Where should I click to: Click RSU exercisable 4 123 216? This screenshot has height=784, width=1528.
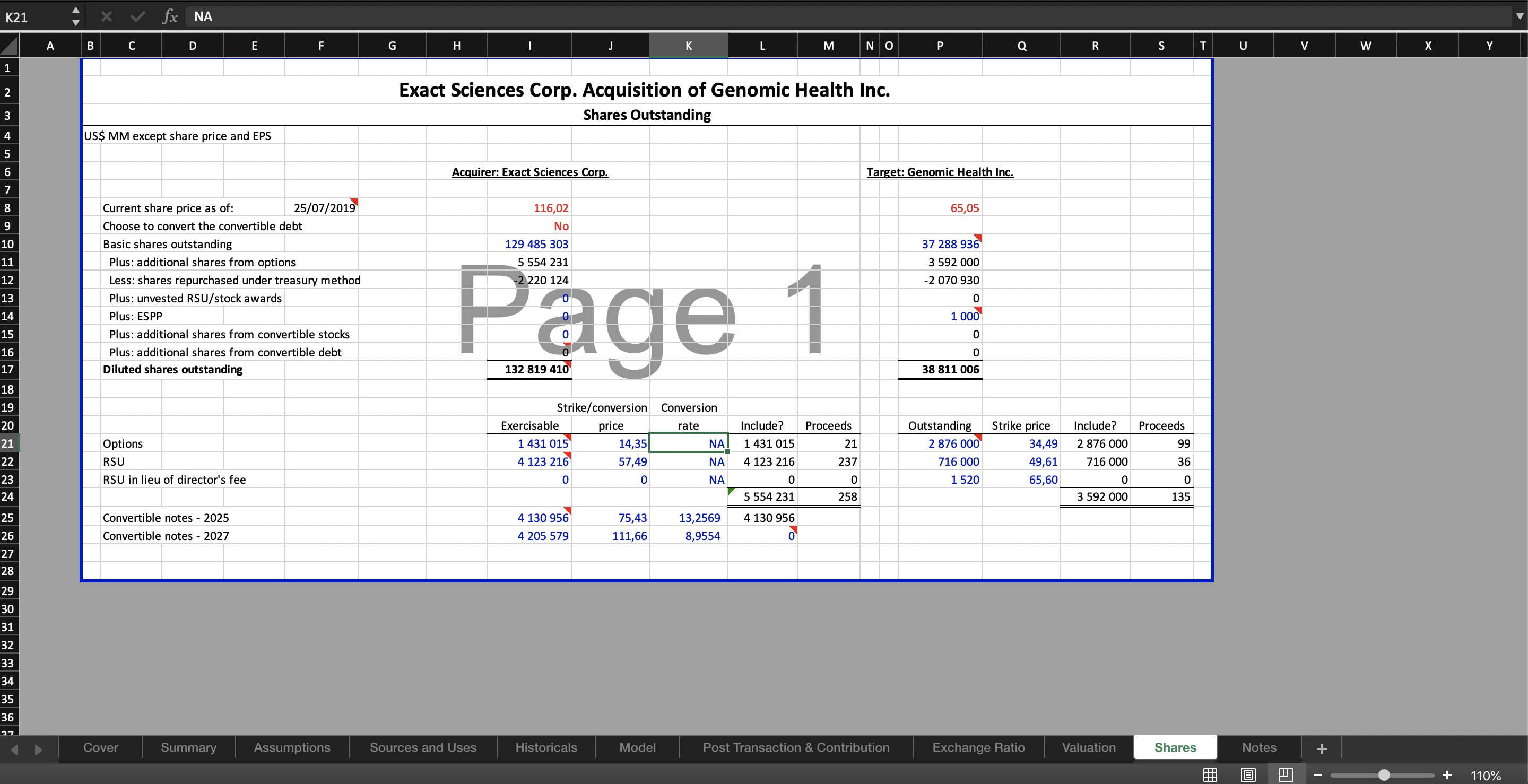click(529, 461)
